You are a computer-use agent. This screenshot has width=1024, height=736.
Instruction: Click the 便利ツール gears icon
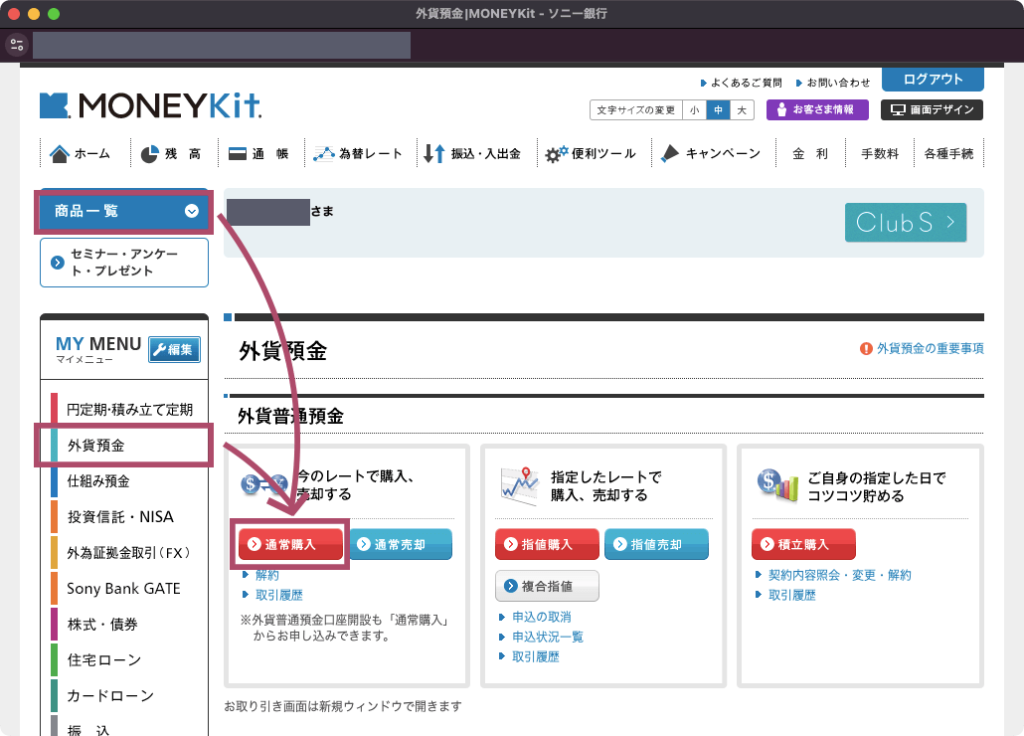pos(556,154)
